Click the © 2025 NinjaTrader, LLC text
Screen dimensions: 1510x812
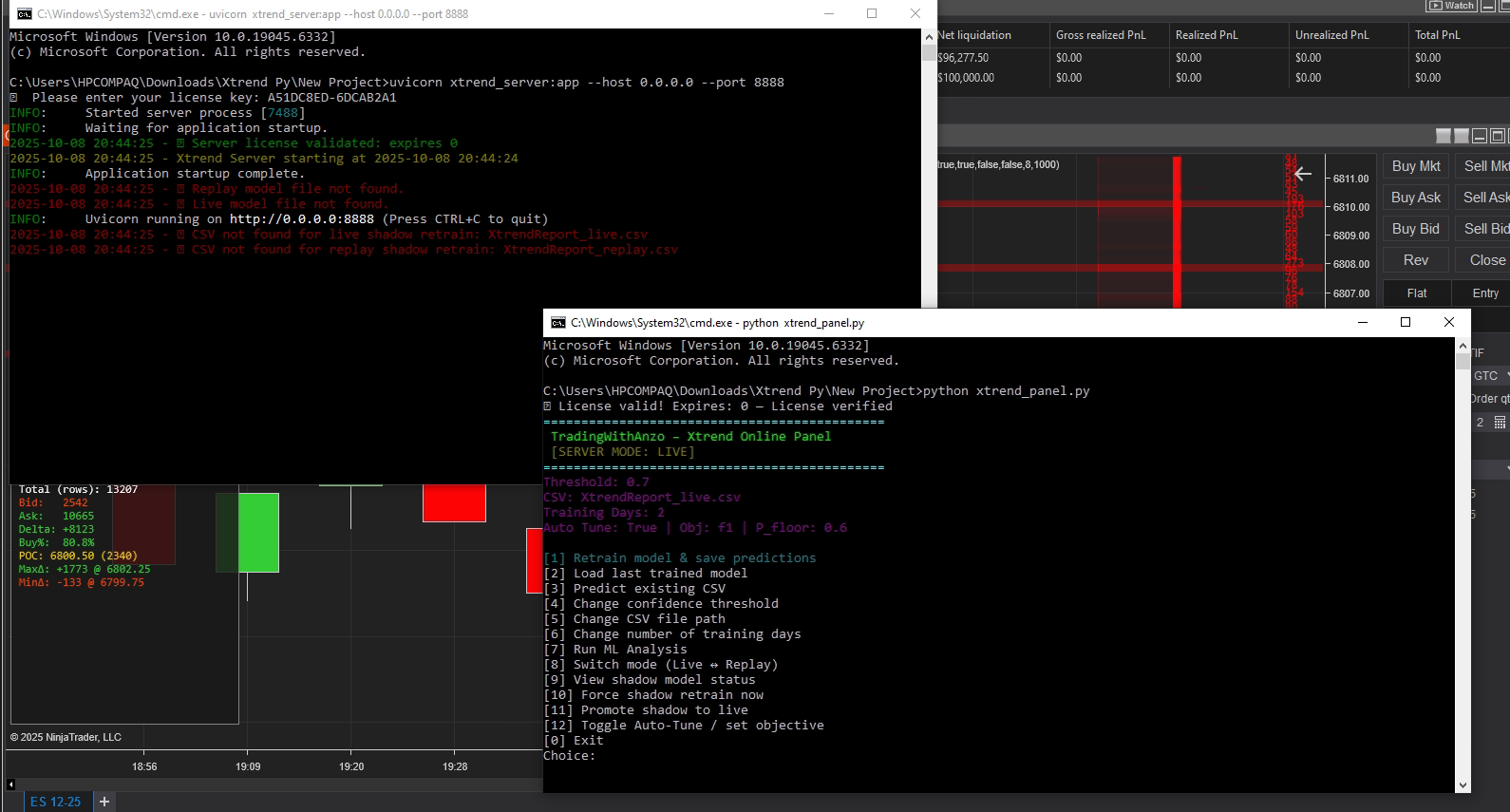pos(66,737)
